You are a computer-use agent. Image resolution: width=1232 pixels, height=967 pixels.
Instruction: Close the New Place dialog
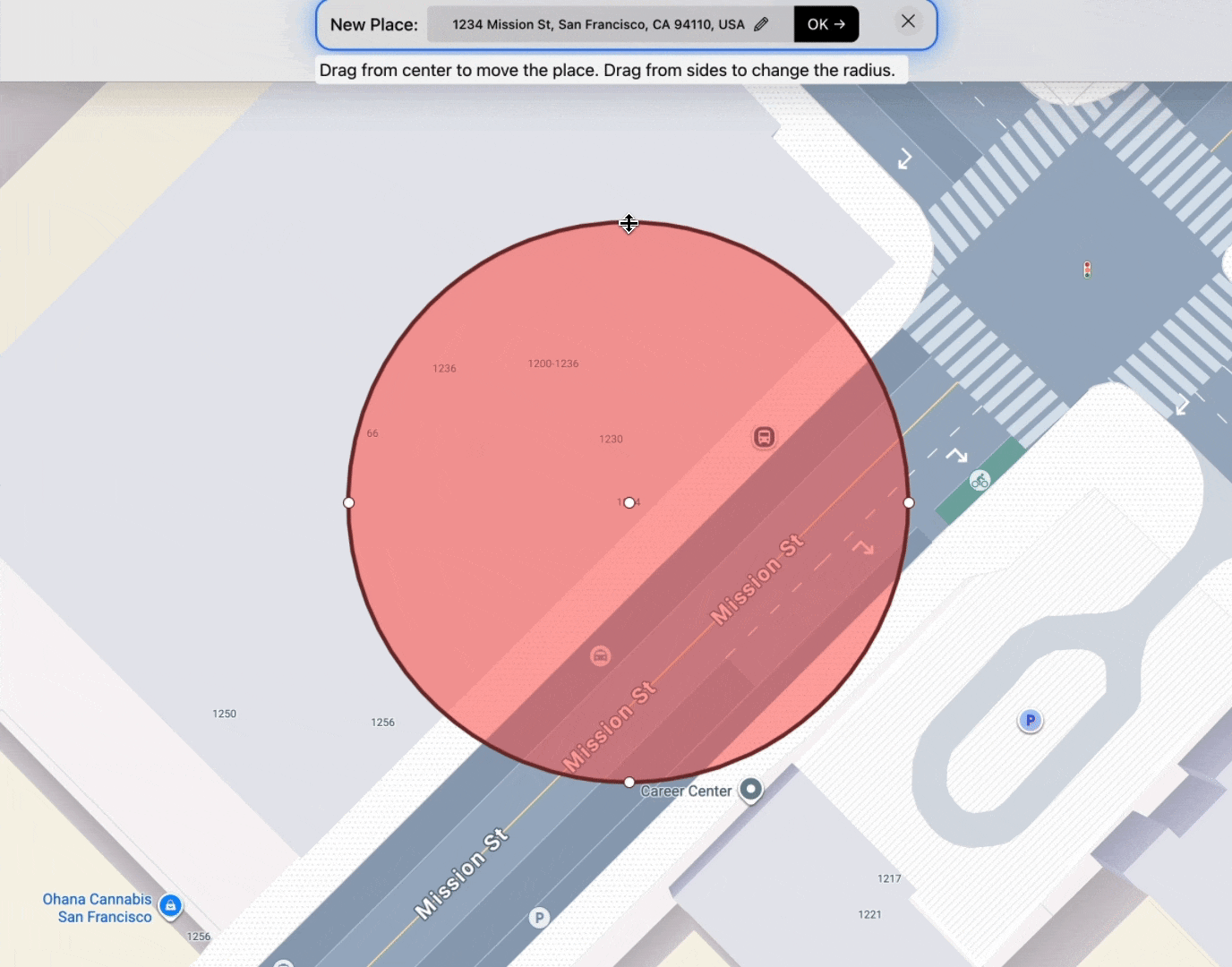pos(908,21)
